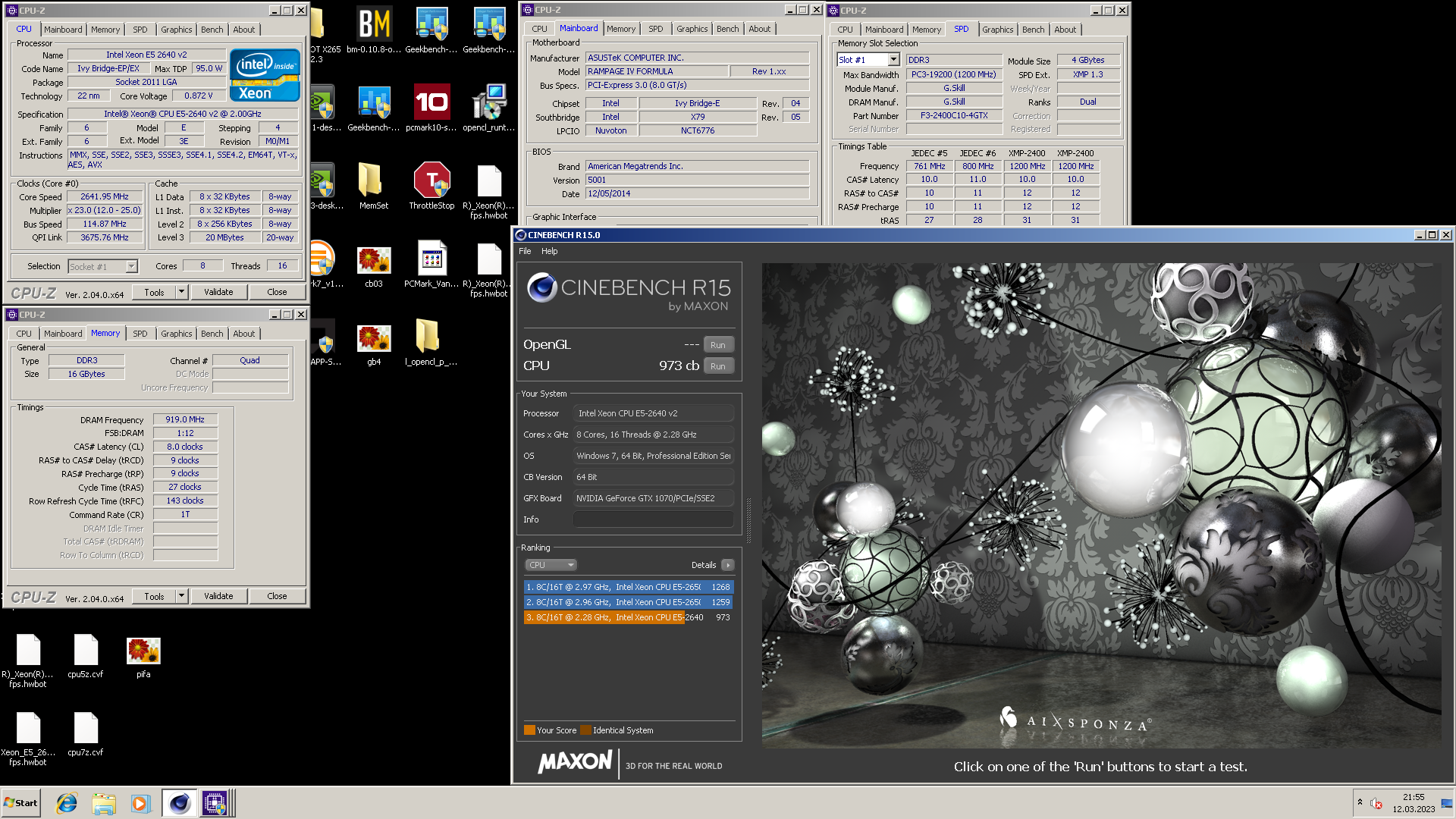Click Validate in CPU-Z Memory window

218,596
